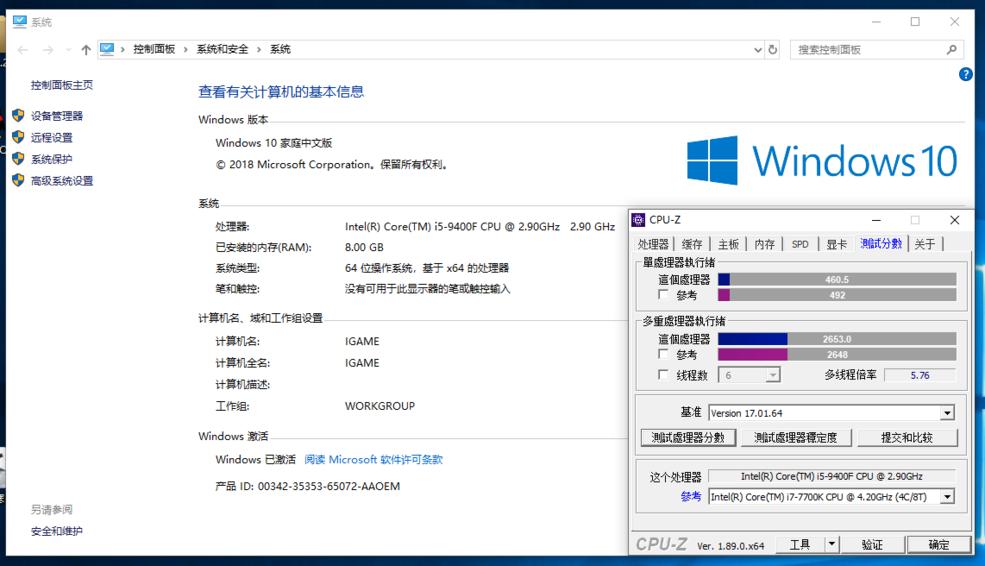Switch to the 缓存 tab
Image resolution: width=985 pixels, height=566 pixels.
pos(692,244)
